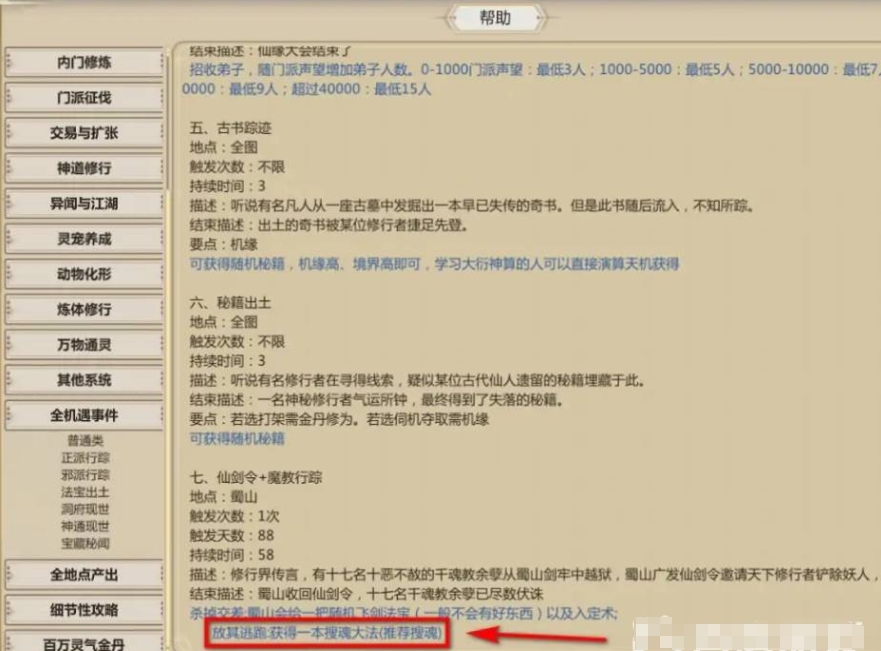Open the 细节性攻略 category
Image resolution: width=881 pixels, height=651 pixels.
click(84, 610)
